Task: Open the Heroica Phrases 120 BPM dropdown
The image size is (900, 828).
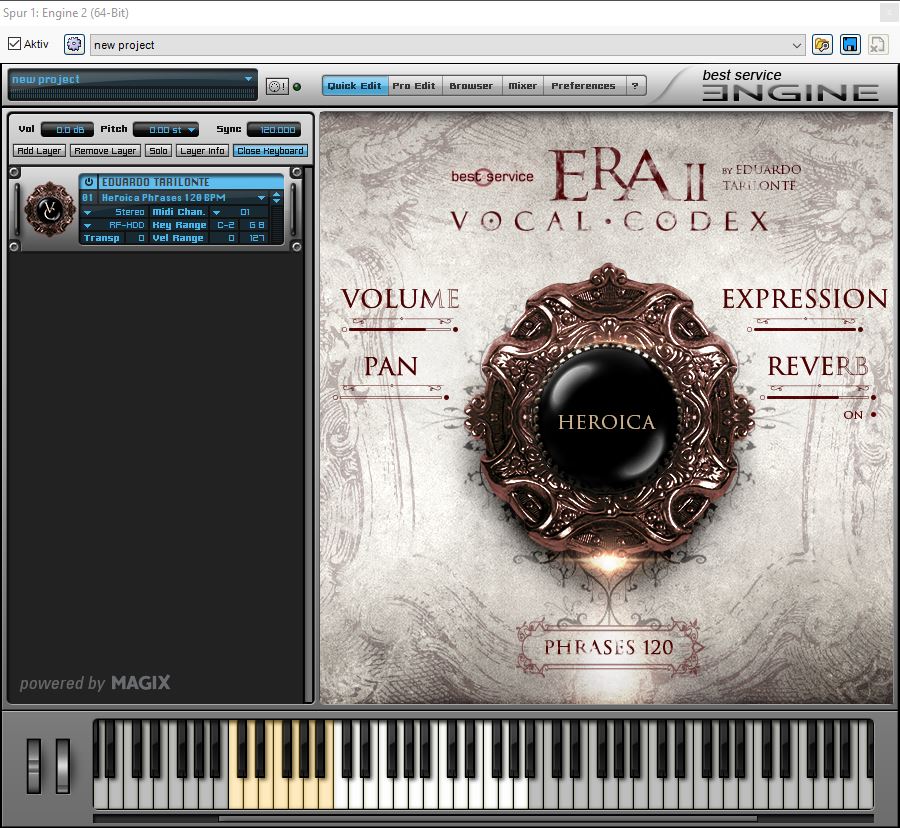Action: click(x=261, y=197)
